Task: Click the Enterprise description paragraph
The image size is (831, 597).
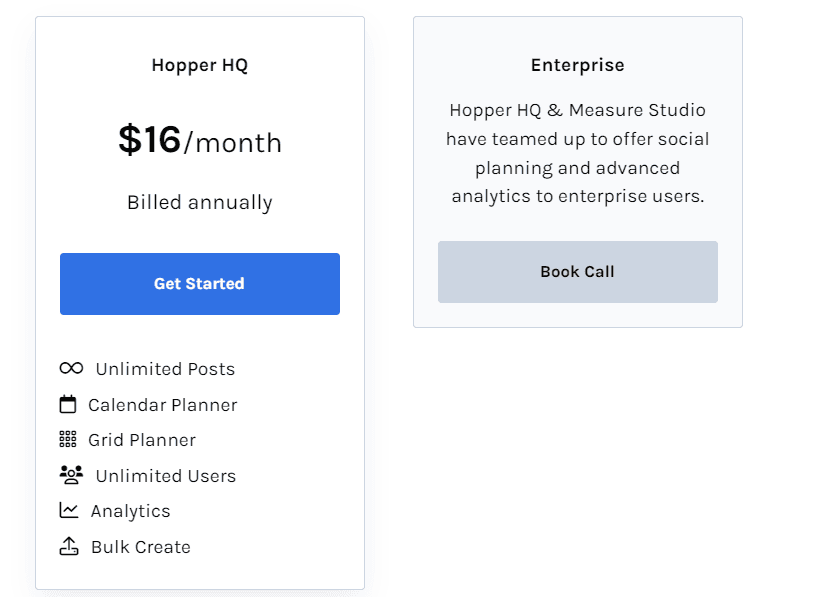Action: pos(577,153)
